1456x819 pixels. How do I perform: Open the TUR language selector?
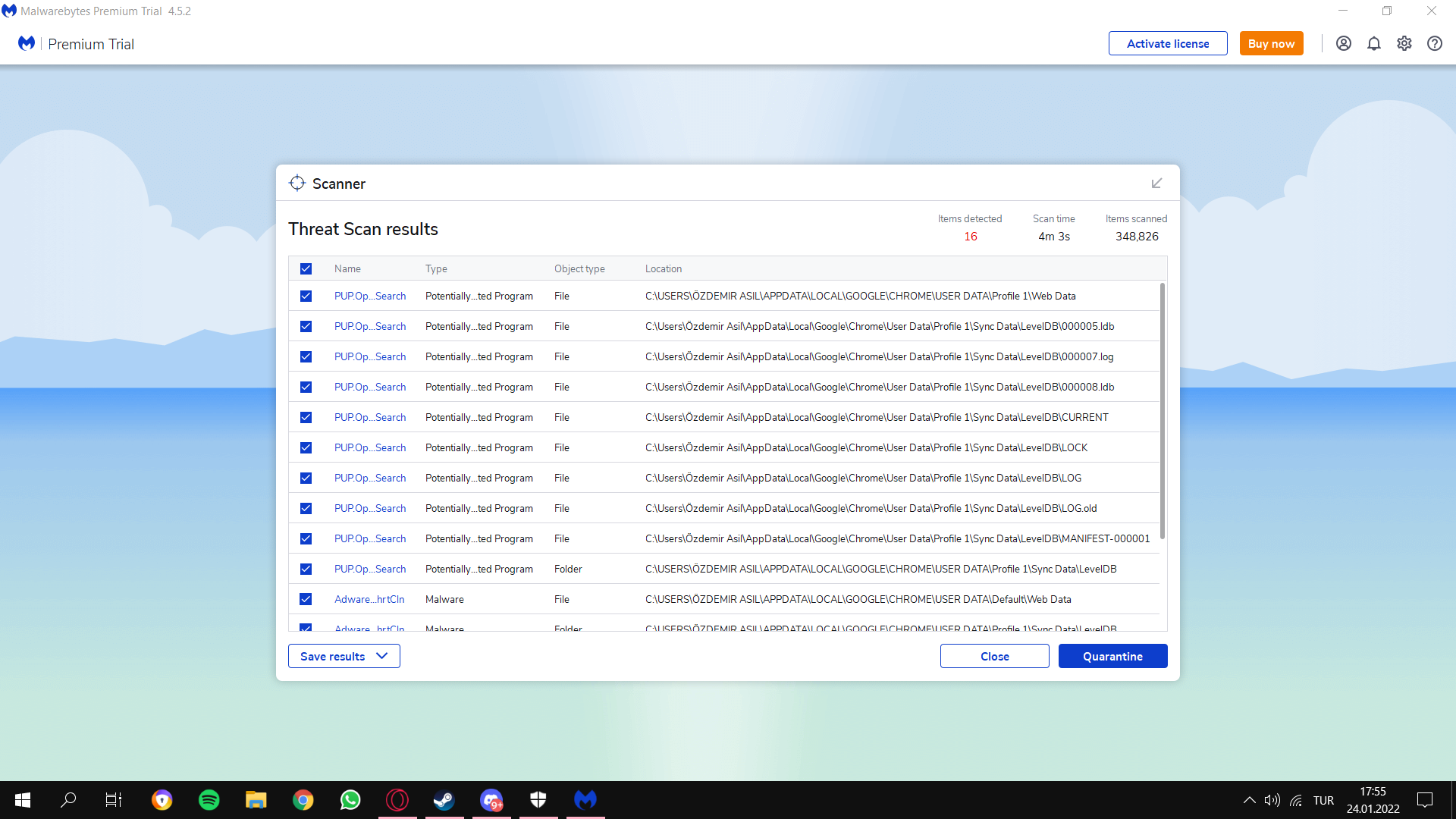click(1323, 800)
